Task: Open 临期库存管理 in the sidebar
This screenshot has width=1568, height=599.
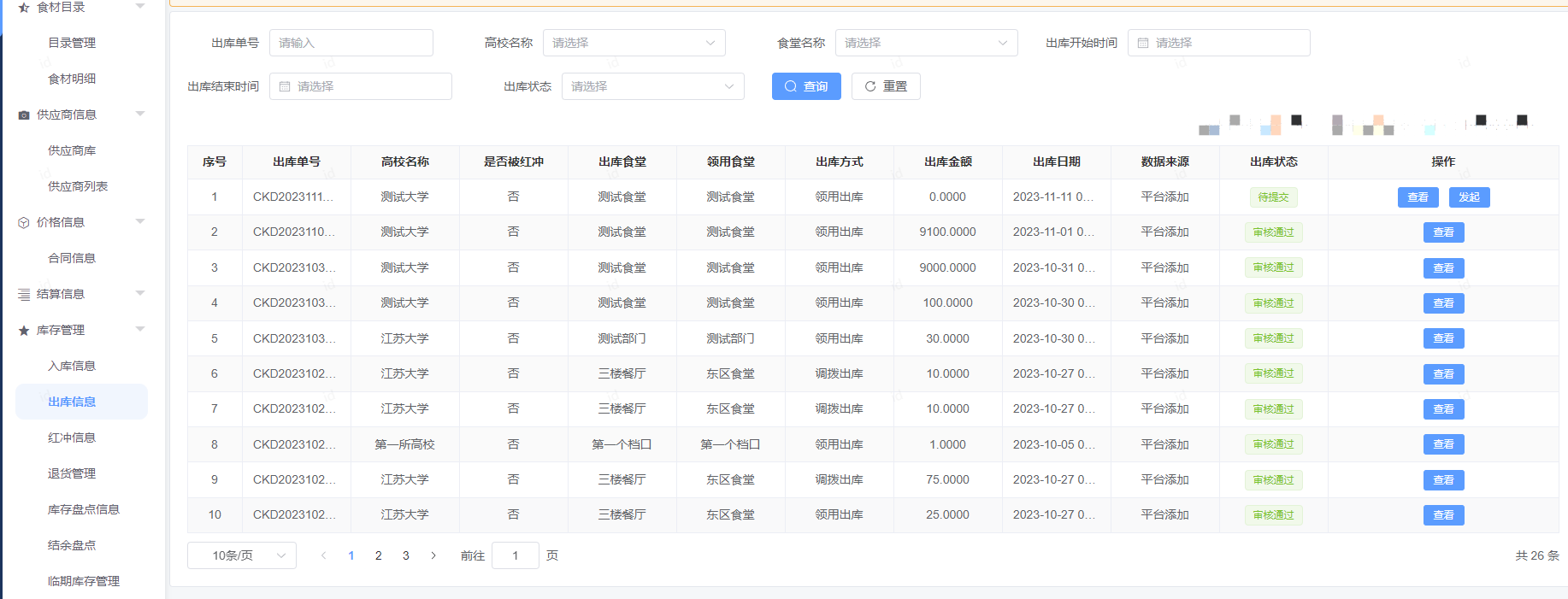Action: click(84, 581)
